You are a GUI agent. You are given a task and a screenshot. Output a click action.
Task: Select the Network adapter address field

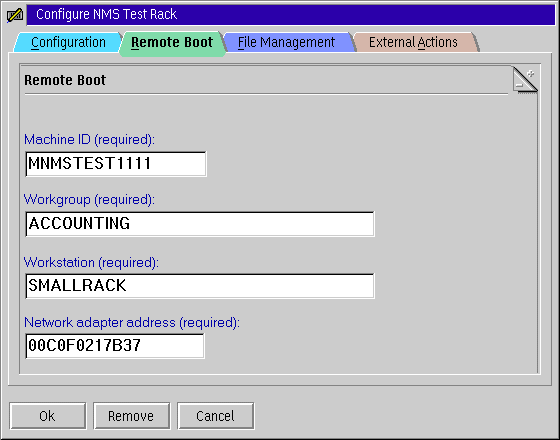(x=115, y=346)
